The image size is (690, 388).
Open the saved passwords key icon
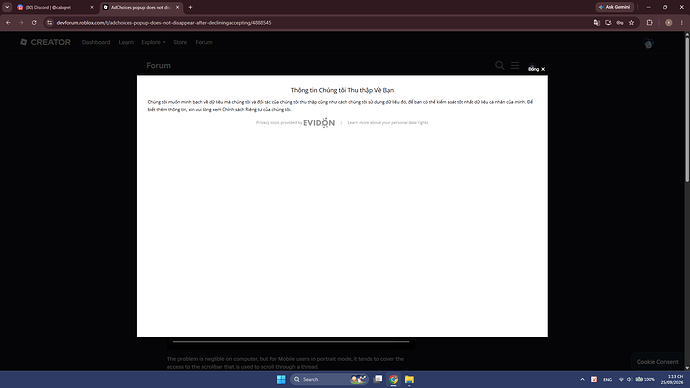click(620, 23)
